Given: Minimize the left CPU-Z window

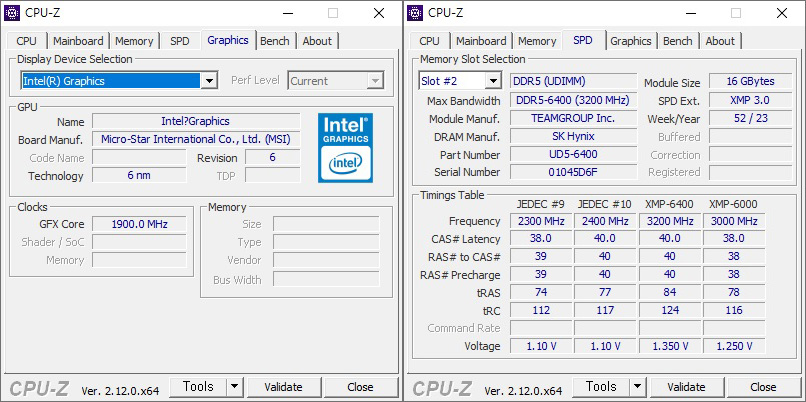Looking at the screenshot, I should [287, 13].
